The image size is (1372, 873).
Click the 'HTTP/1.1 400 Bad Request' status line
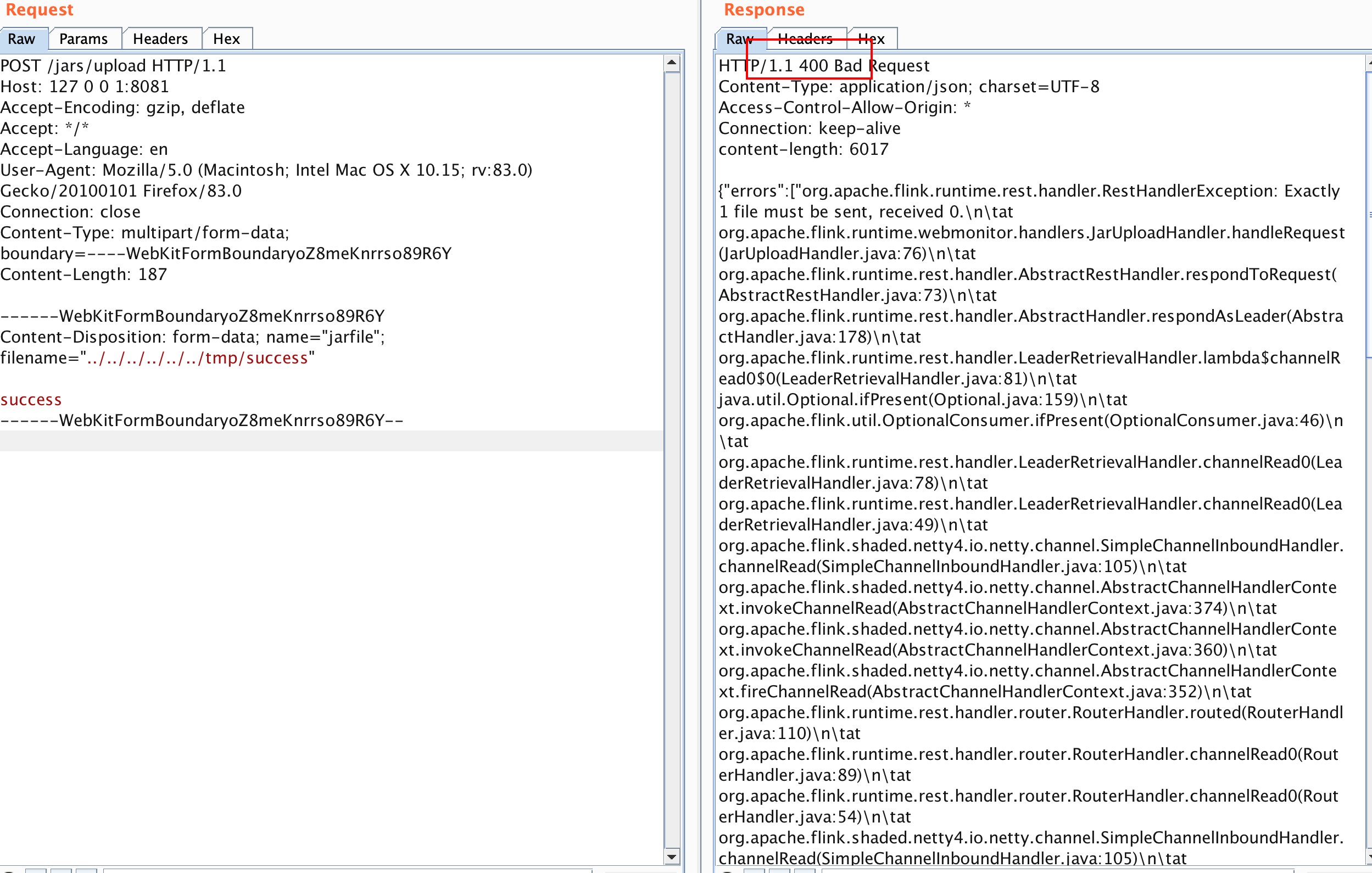[x=824, y=66]
